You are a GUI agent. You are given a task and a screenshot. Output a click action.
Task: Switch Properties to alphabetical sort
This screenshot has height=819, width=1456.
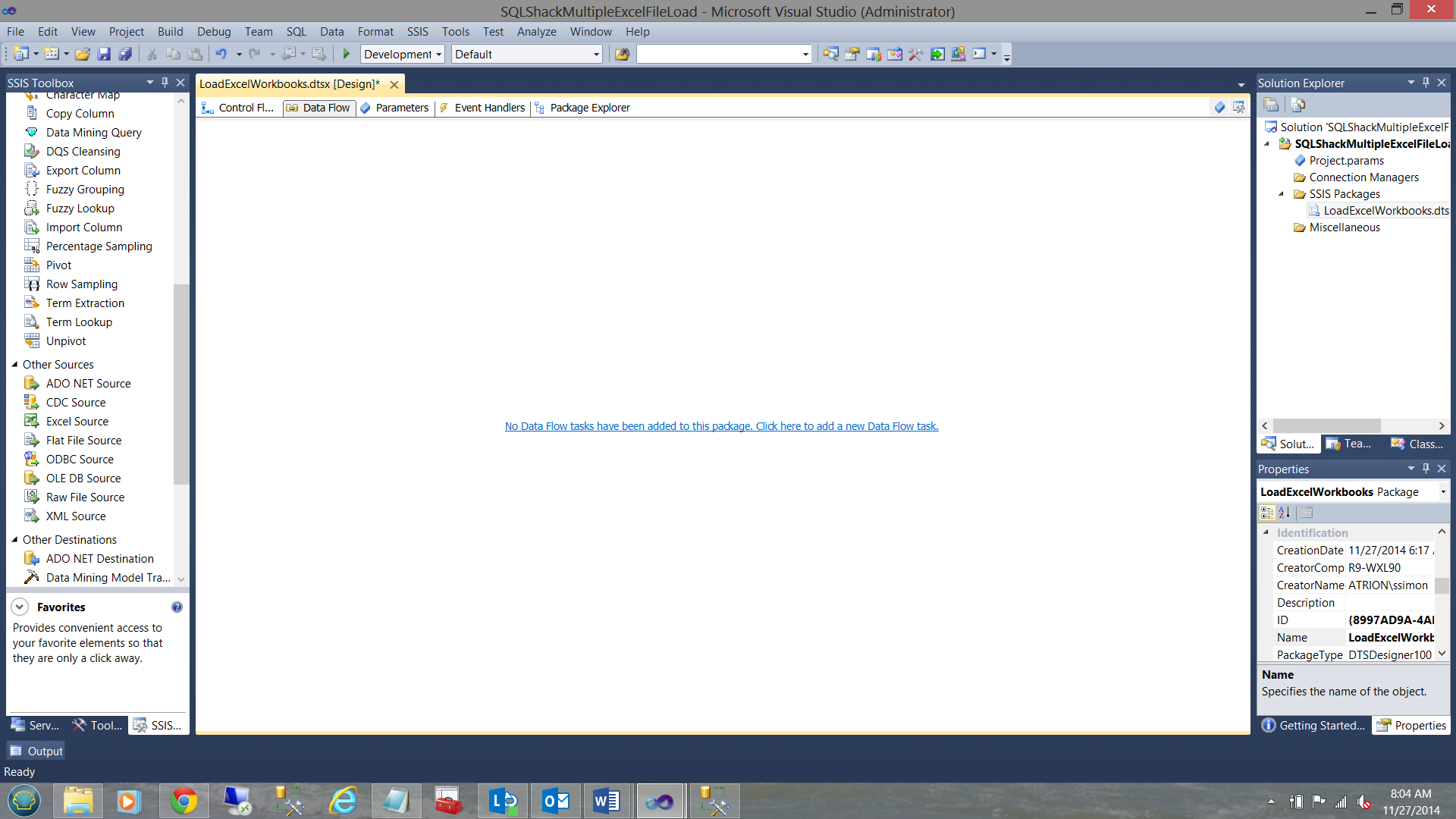click(x=1285, y=513)
